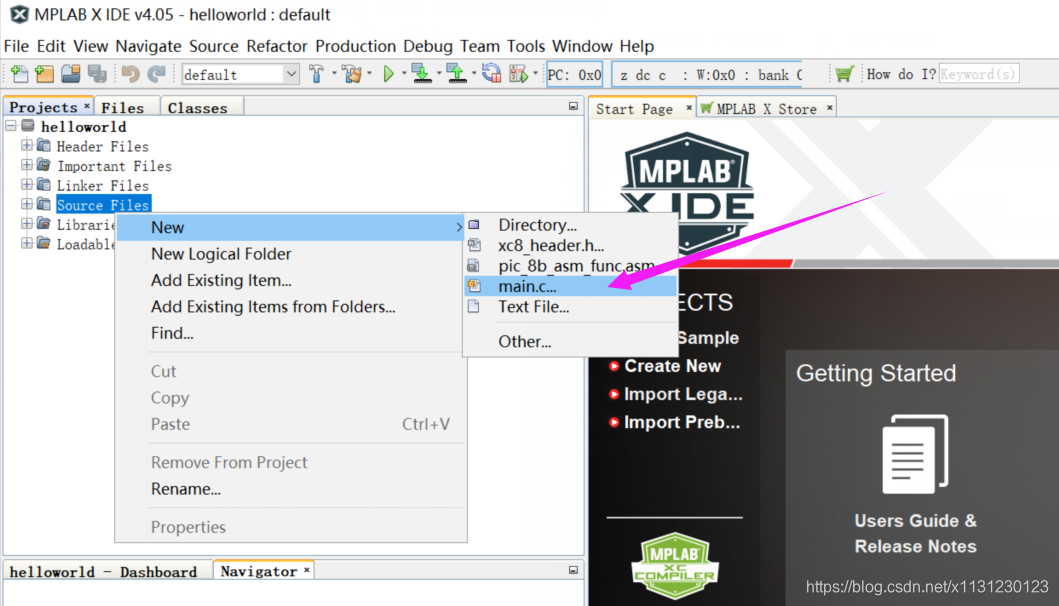Click the New File toolbar icon
1059x606 pixels.
pos(20,74)
